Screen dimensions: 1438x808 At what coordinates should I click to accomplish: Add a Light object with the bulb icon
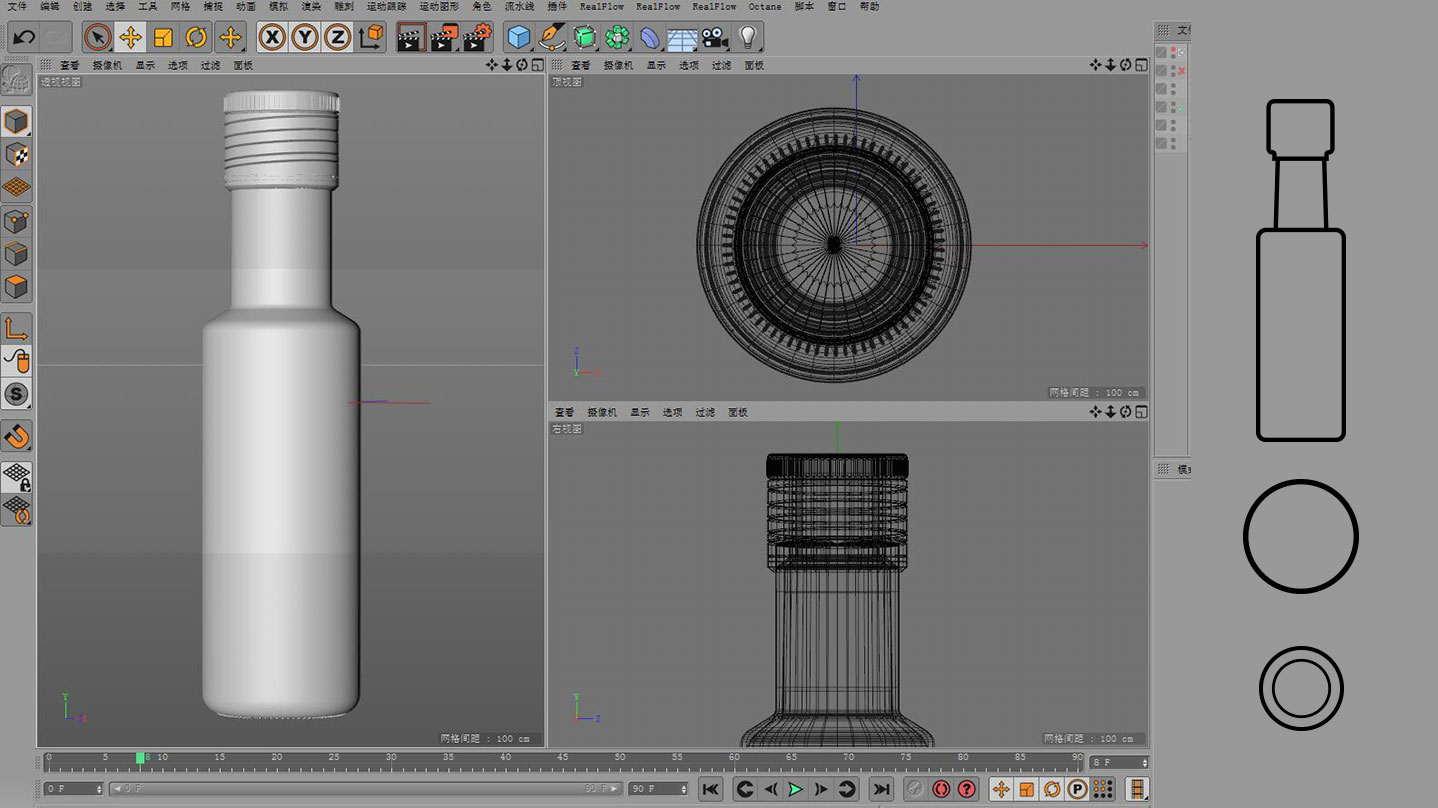pos(747,38)
